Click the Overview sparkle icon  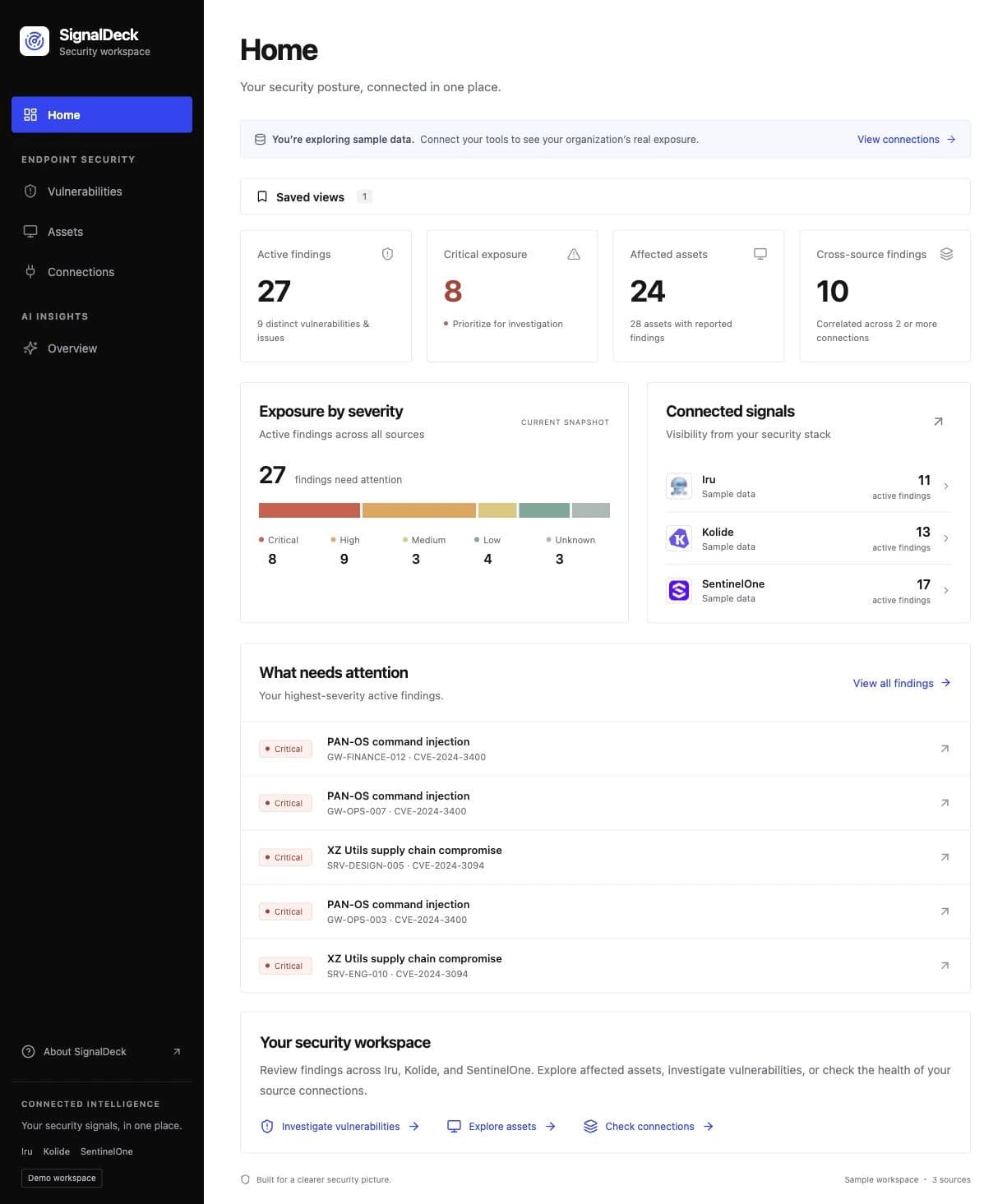pos(30,348)
